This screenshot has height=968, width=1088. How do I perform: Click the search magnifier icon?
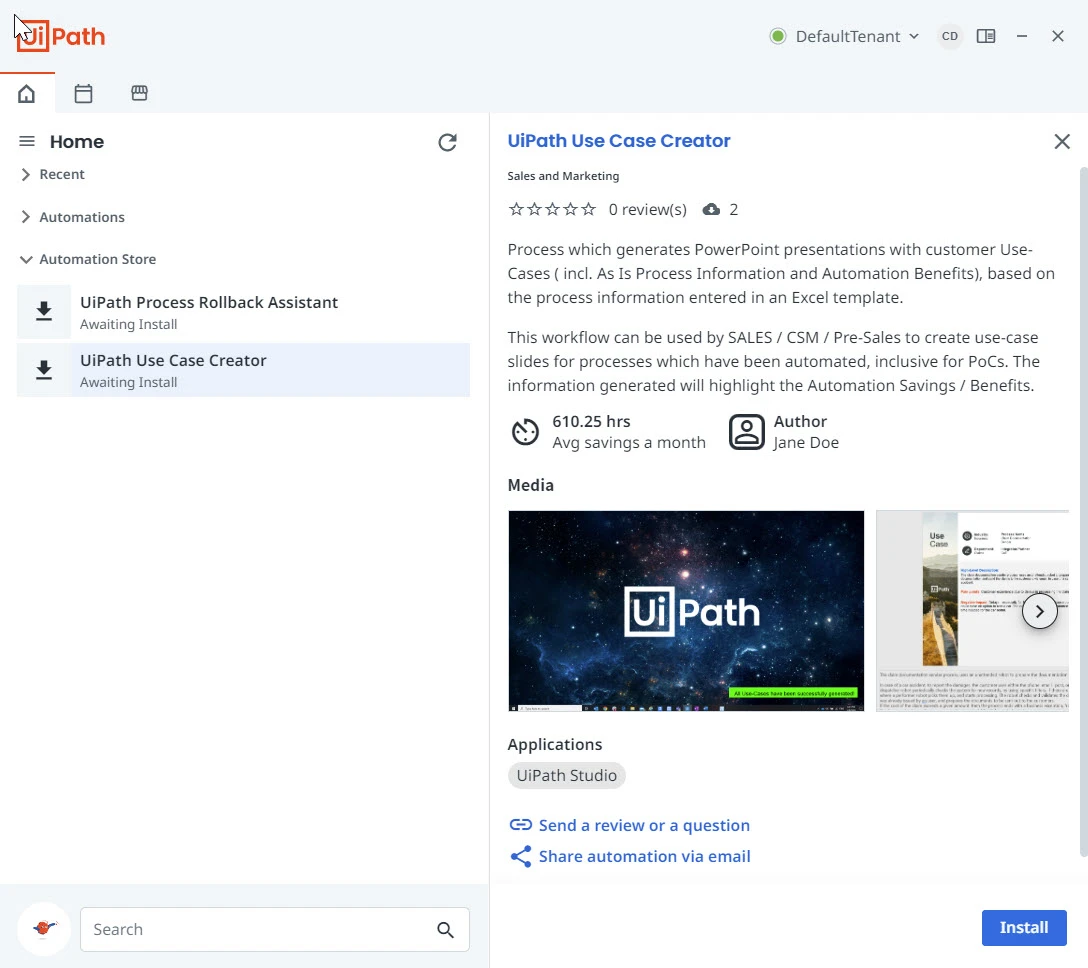click(445, 930)
